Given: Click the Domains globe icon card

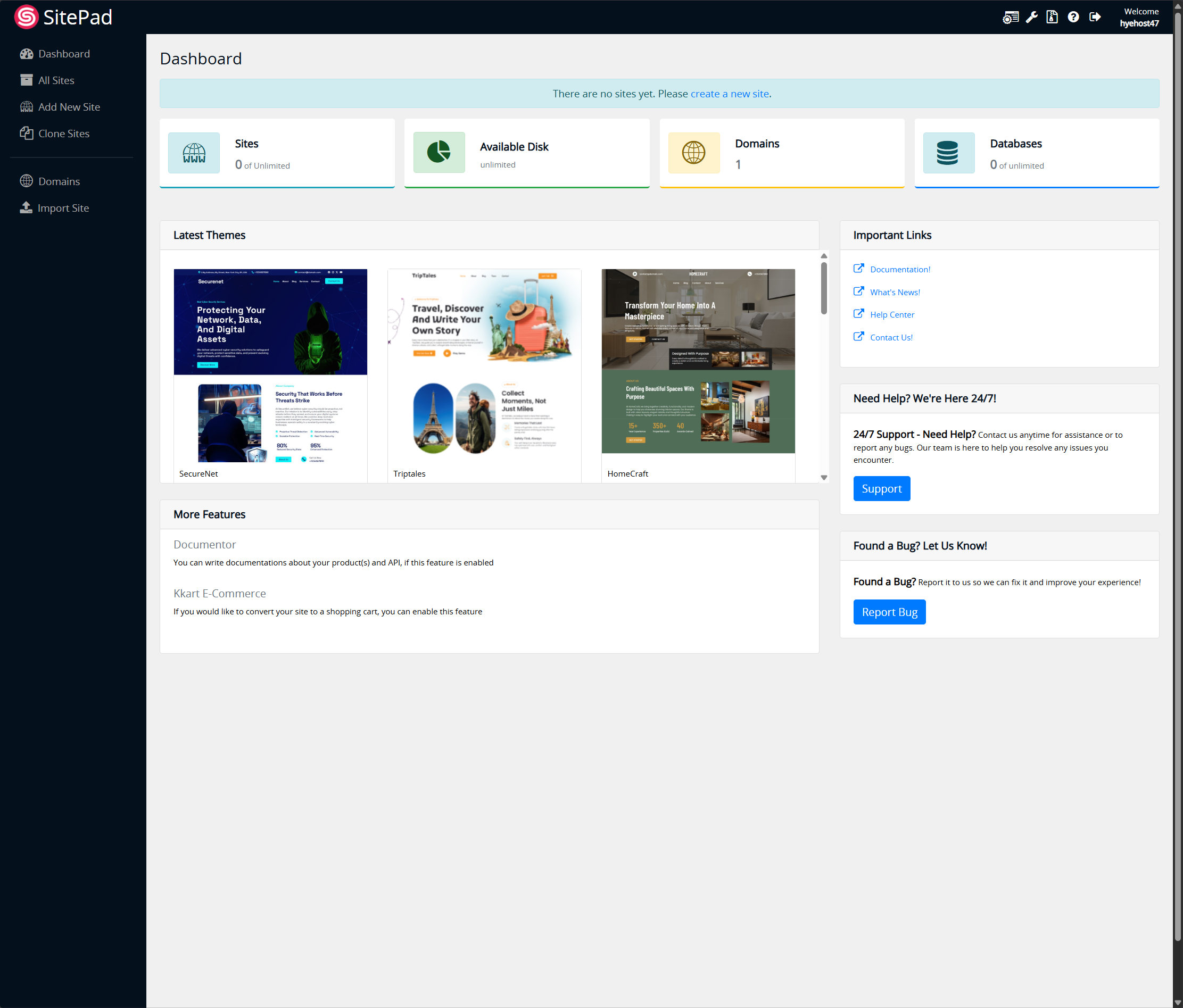Looking at the screenshot, I should (x=694, y=153).
